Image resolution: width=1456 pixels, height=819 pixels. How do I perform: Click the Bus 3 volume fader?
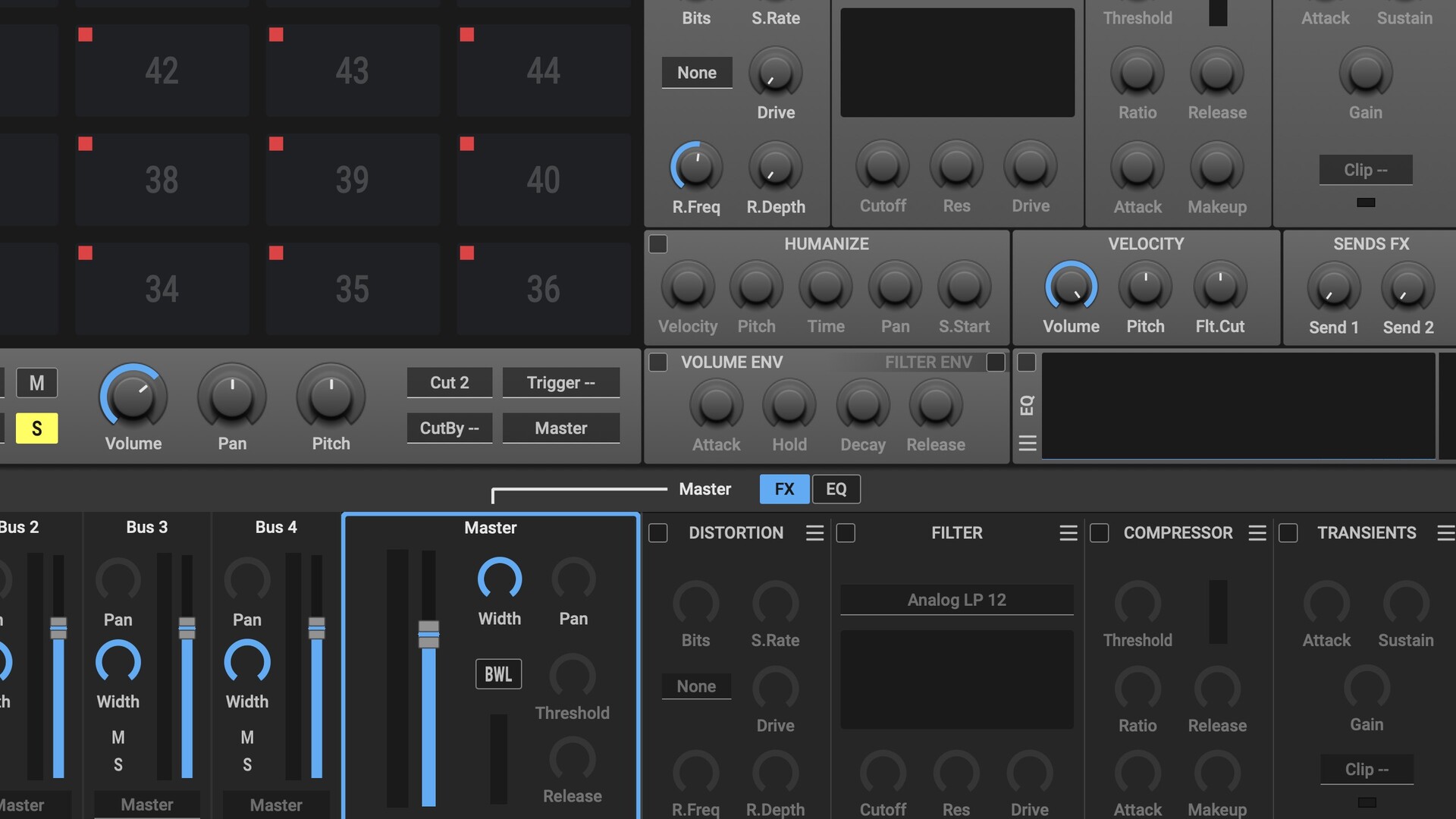[187, 628]
